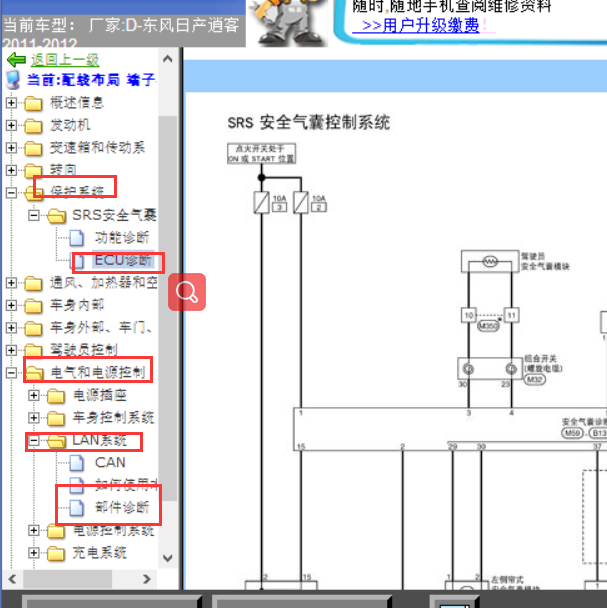Select the 驾驶员控制 tree item
Screen dimensions: 607x608
pos(83,350)
